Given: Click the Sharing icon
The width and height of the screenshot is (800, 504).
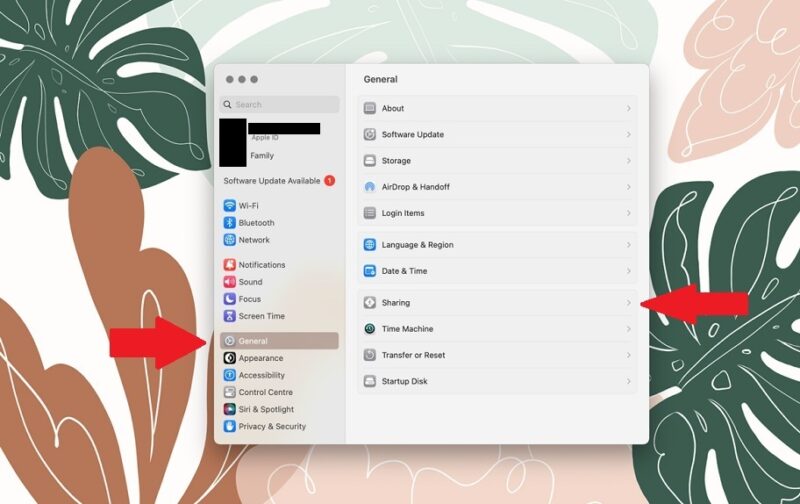Looking at the screenshot, I should click(x=370, y=303).
